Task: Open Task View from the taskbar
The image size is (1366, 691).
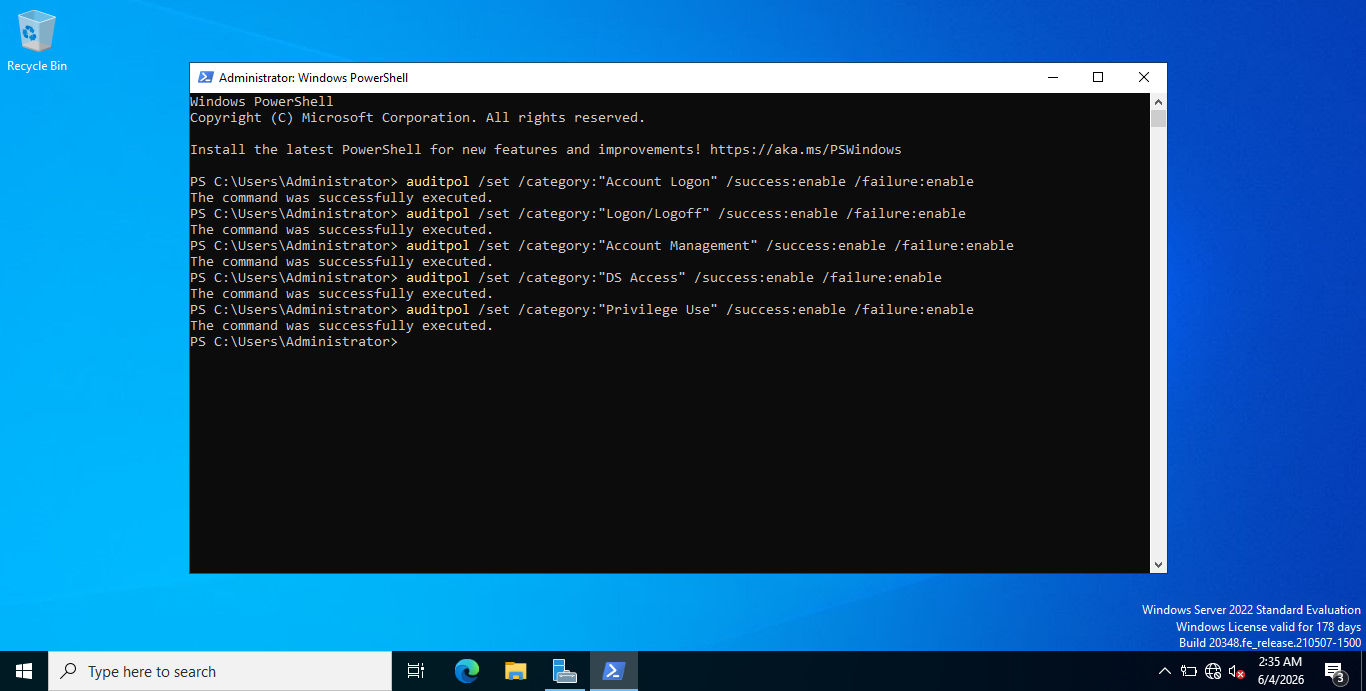Action: [416, 671]
